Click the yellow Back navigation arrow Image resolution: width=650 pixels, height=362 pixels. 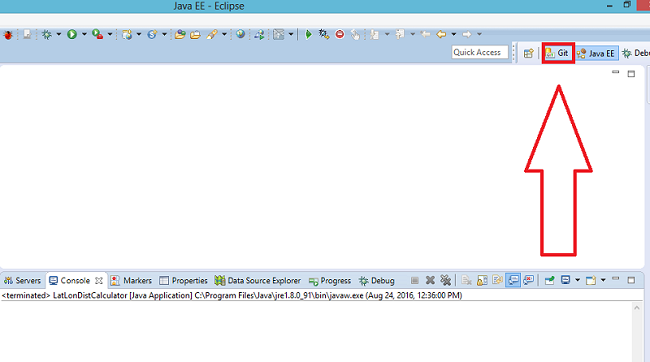[x=441, y=34]
